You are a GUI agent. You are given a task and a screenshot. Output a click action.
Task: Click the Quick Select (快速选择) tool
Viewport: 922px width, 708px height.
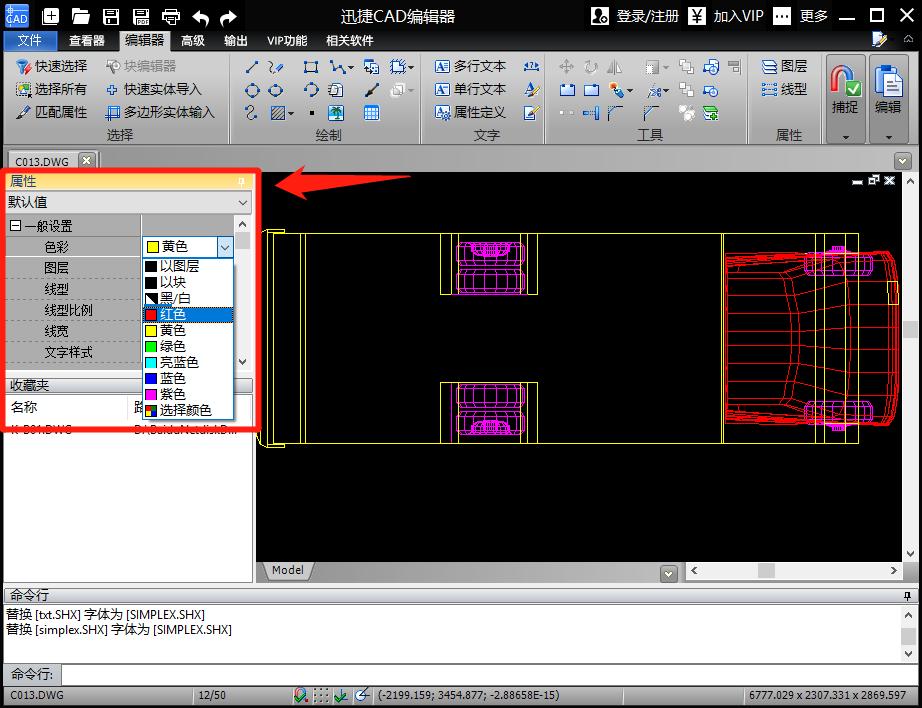(x=52, y=66)
